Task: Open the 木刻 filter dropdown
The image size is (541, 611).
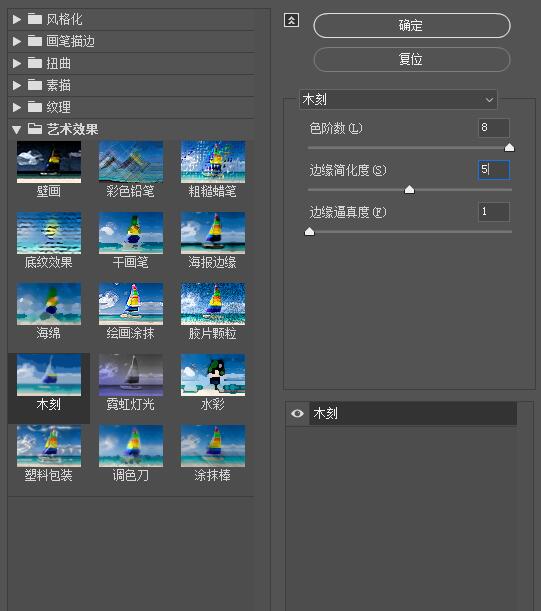Action: (398, 100)
